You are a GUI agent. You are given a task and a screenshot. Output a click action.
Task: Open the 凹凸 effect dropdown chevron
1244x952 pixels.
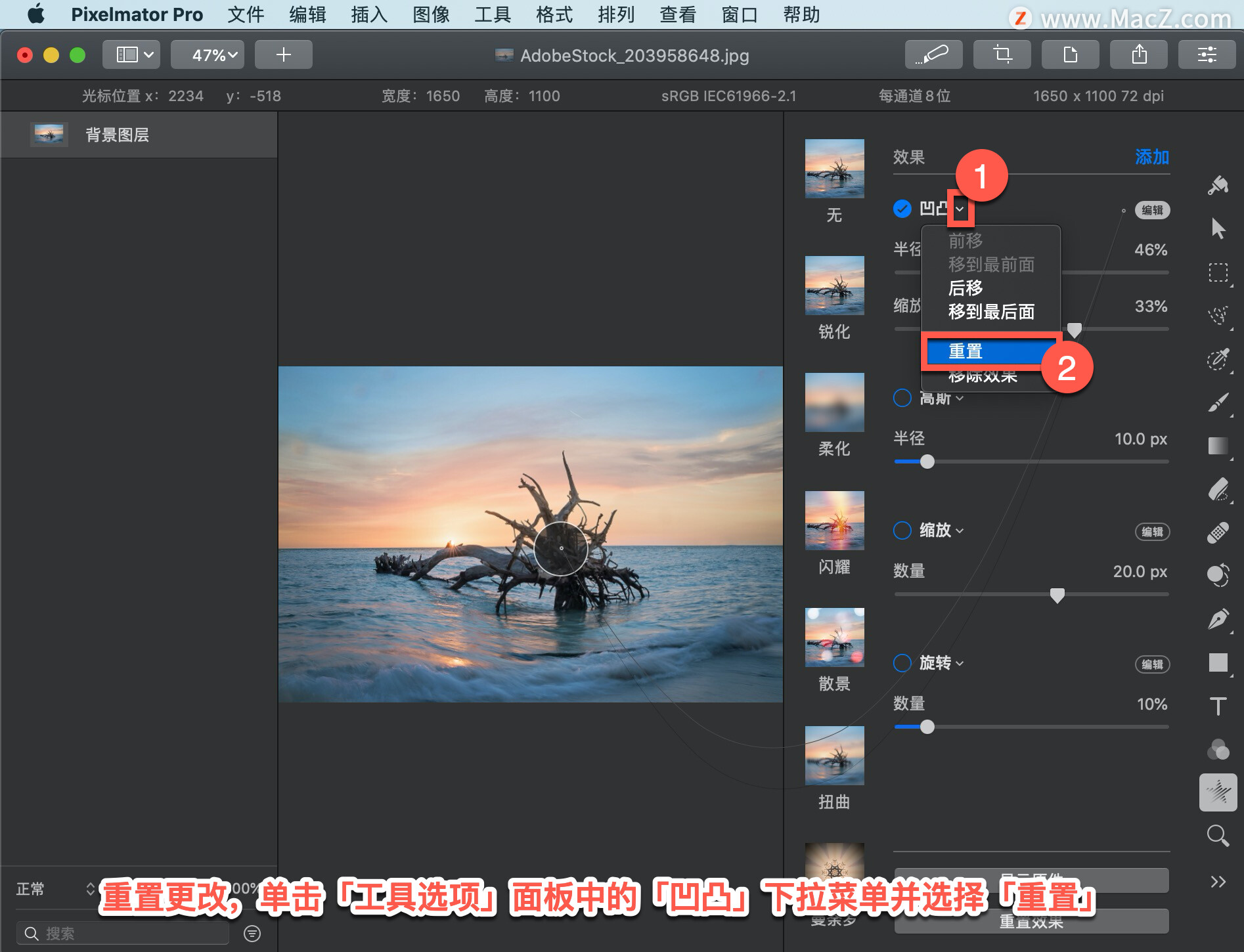(960, 209)
